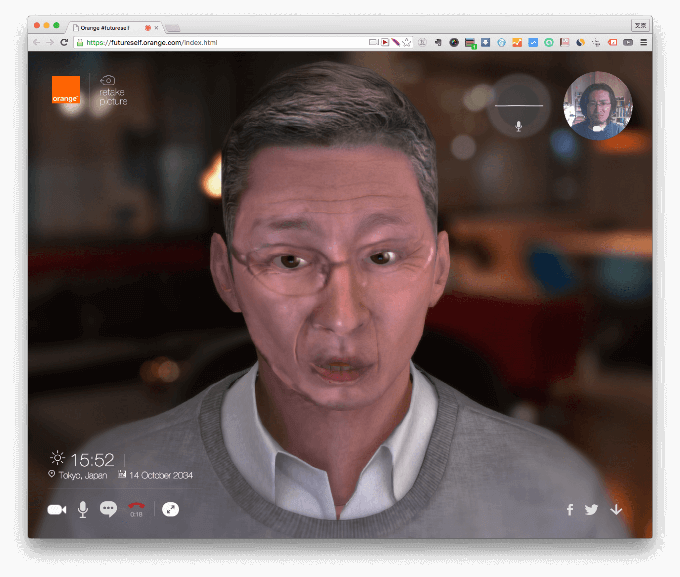The width and height of the screenshot is (680, 577).
Task: Open the chat speech bubble icon
Action: click(x=108, y=509)
